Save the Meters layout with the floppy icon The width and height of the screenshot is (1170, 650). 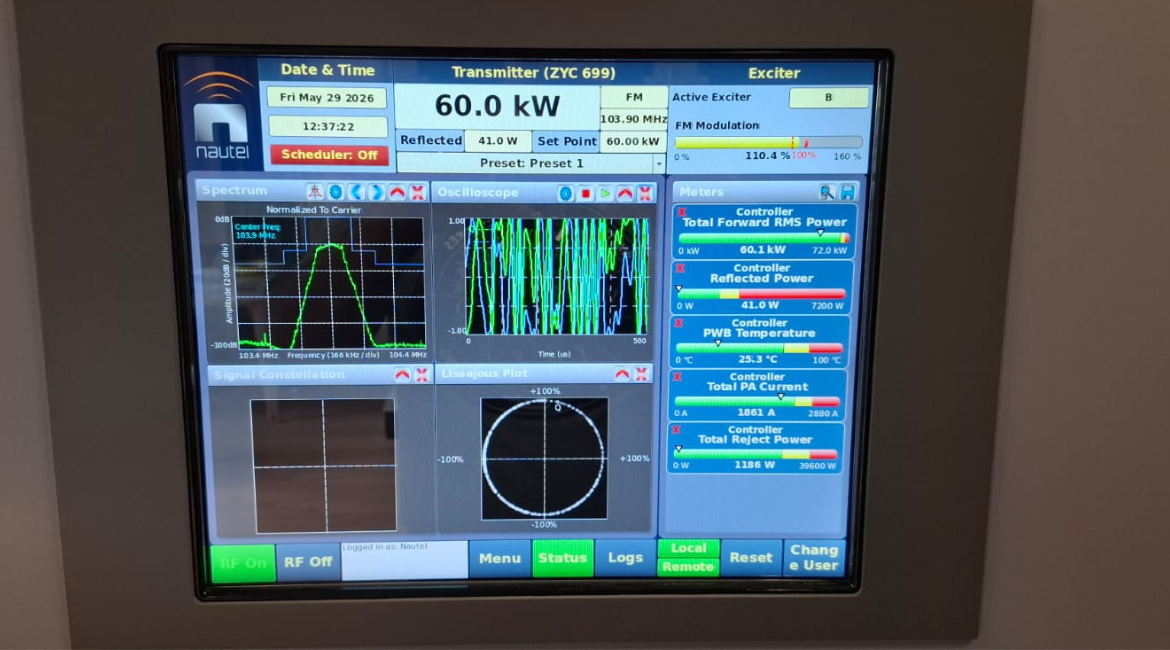848,193
